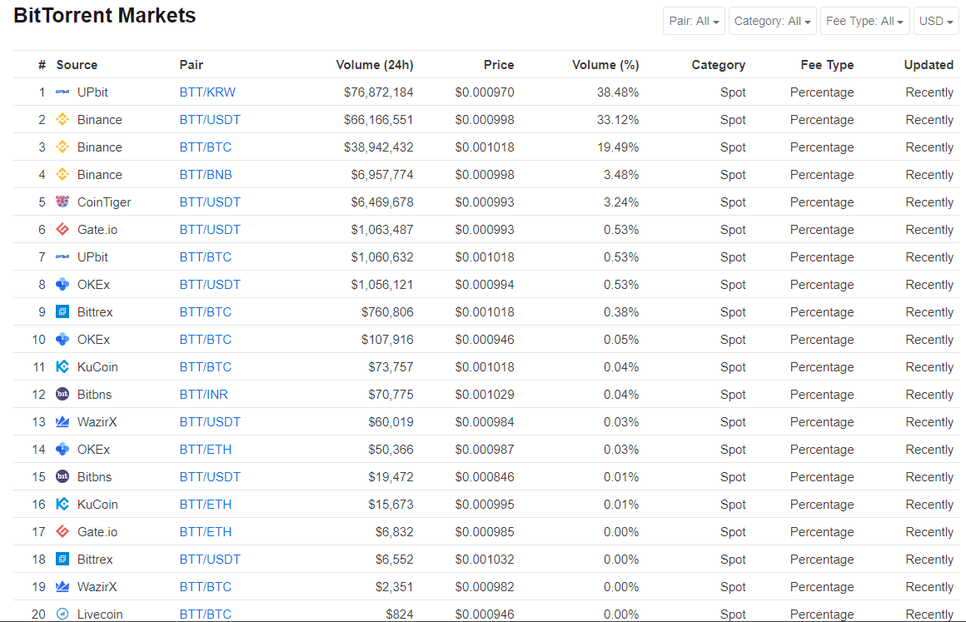966x622 pixels.
Task: Expand the Fee Type: All dropdown
Action: click(x=864, y=21)
